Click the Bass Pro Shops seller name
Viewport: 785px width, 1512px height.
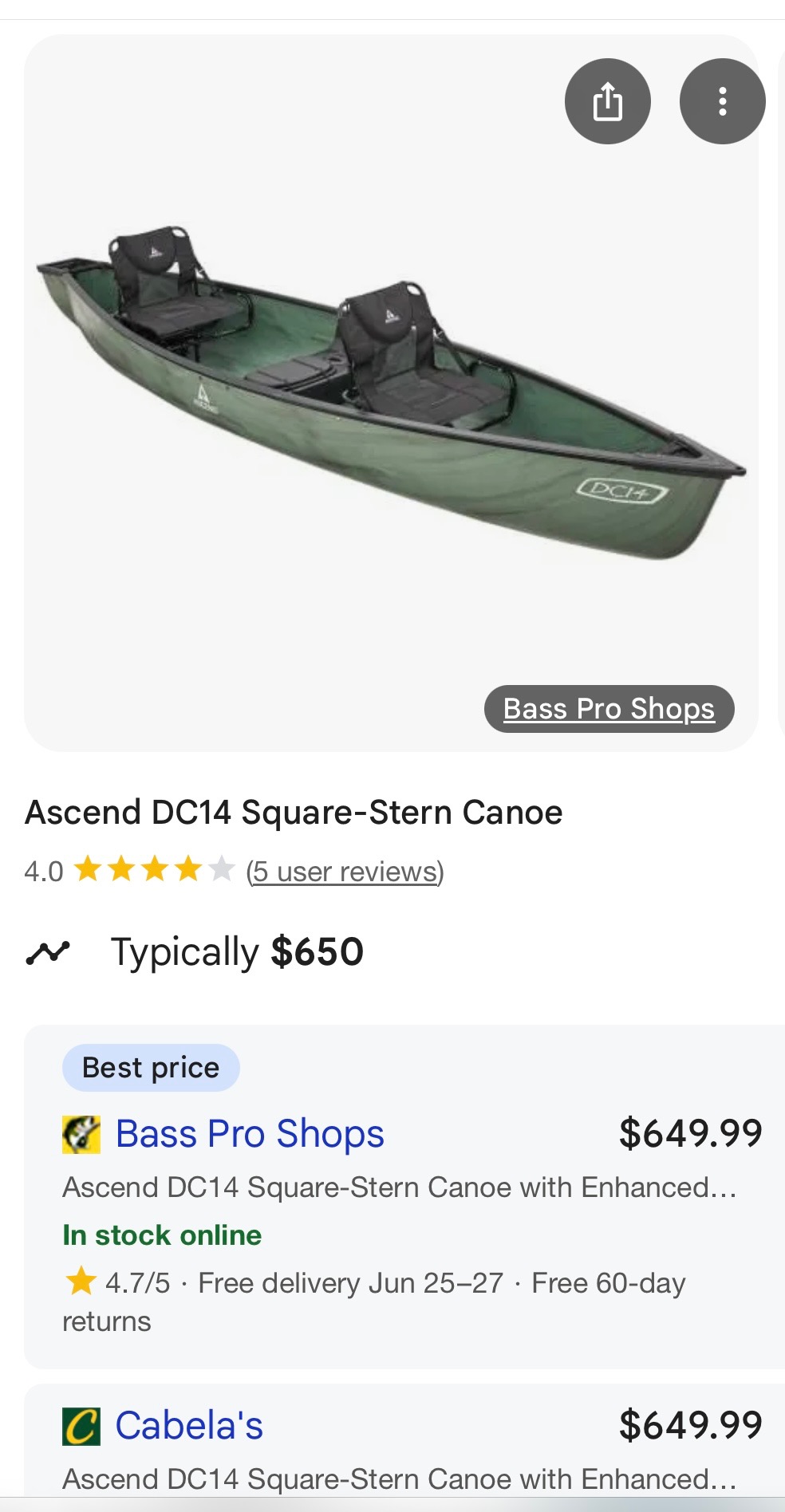[x=250, y=1134]
